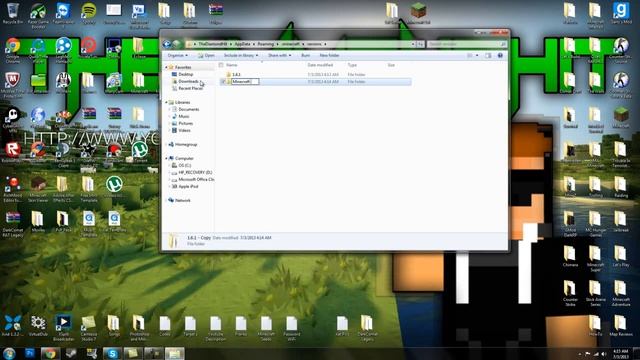640x360 pixels.
Task: Open the Music library
Action: 184,116
